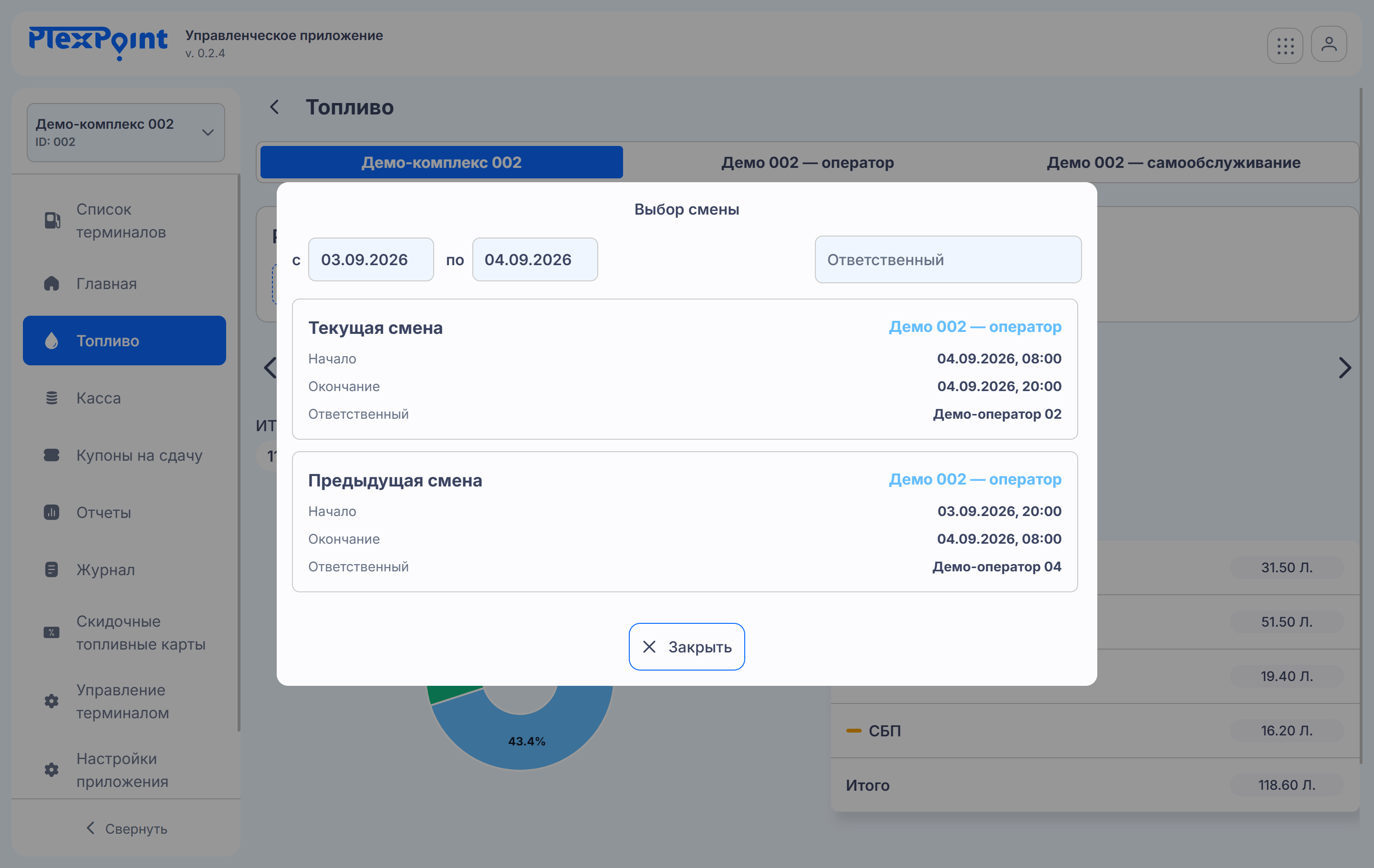The height and width of the screenshot is (868, 1374).
Task: Click the version label v. 0.2.4
Action: coord(205,53)
